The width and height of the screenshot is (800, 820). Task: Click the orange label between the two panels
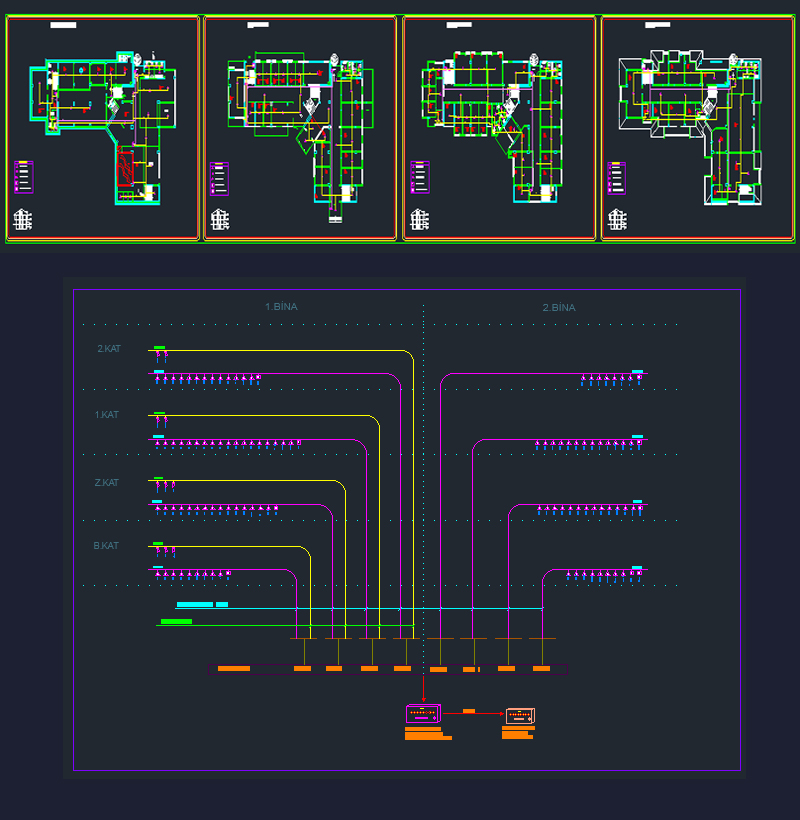pyautogui.click(x=469, y=711)
